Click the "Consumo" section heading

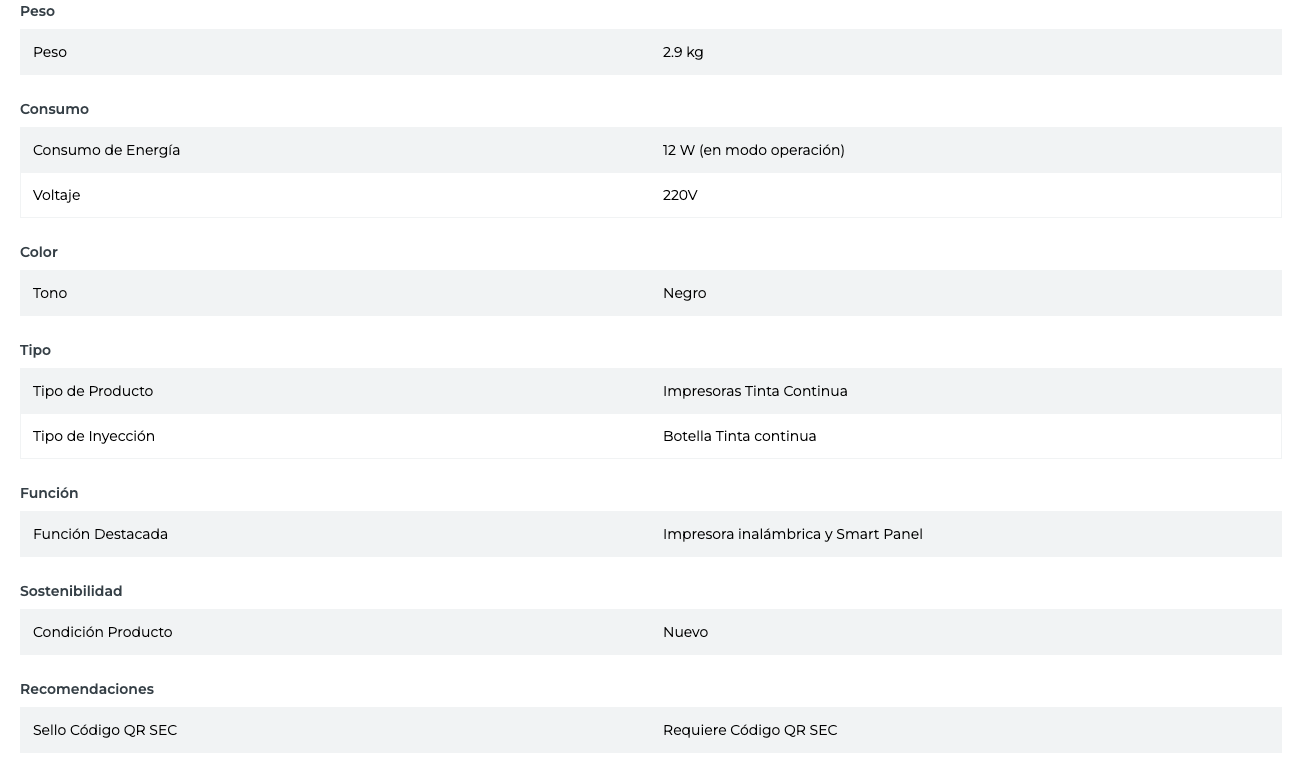(54, 109)
